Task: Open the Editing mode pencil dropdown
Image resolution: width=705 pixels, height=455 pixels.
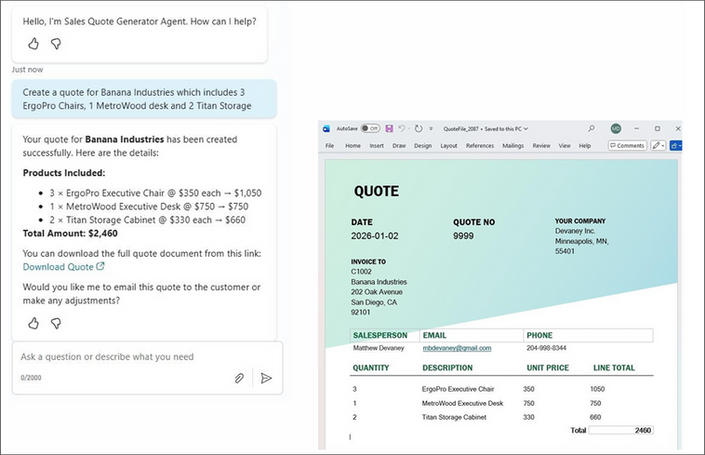Action: pyautogui.click(x=658, y=146)
